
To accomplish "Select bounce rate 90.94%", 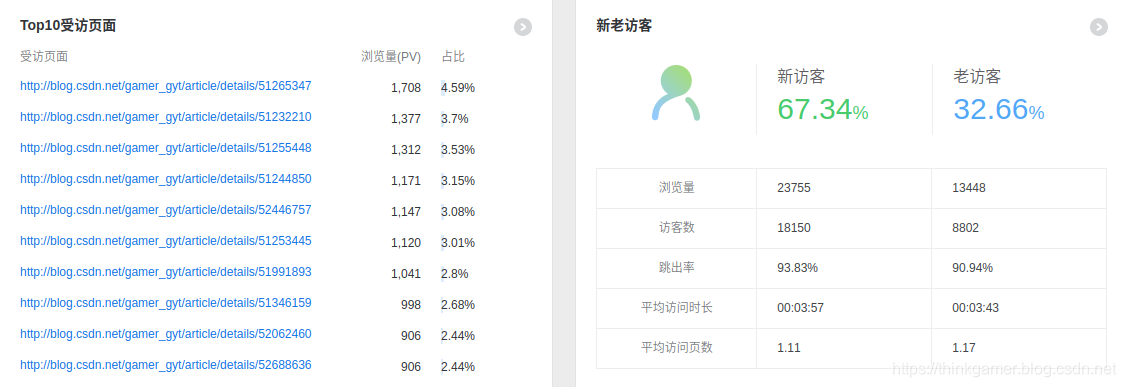I will coord(972,268).
